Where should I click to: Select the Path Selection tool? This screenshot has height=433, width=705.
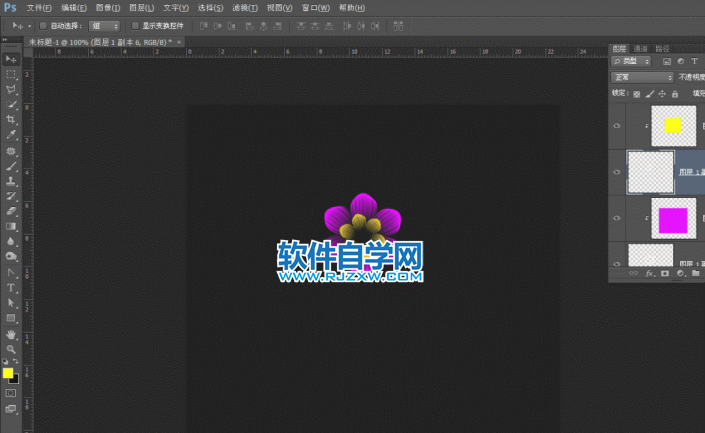point(11,303)
